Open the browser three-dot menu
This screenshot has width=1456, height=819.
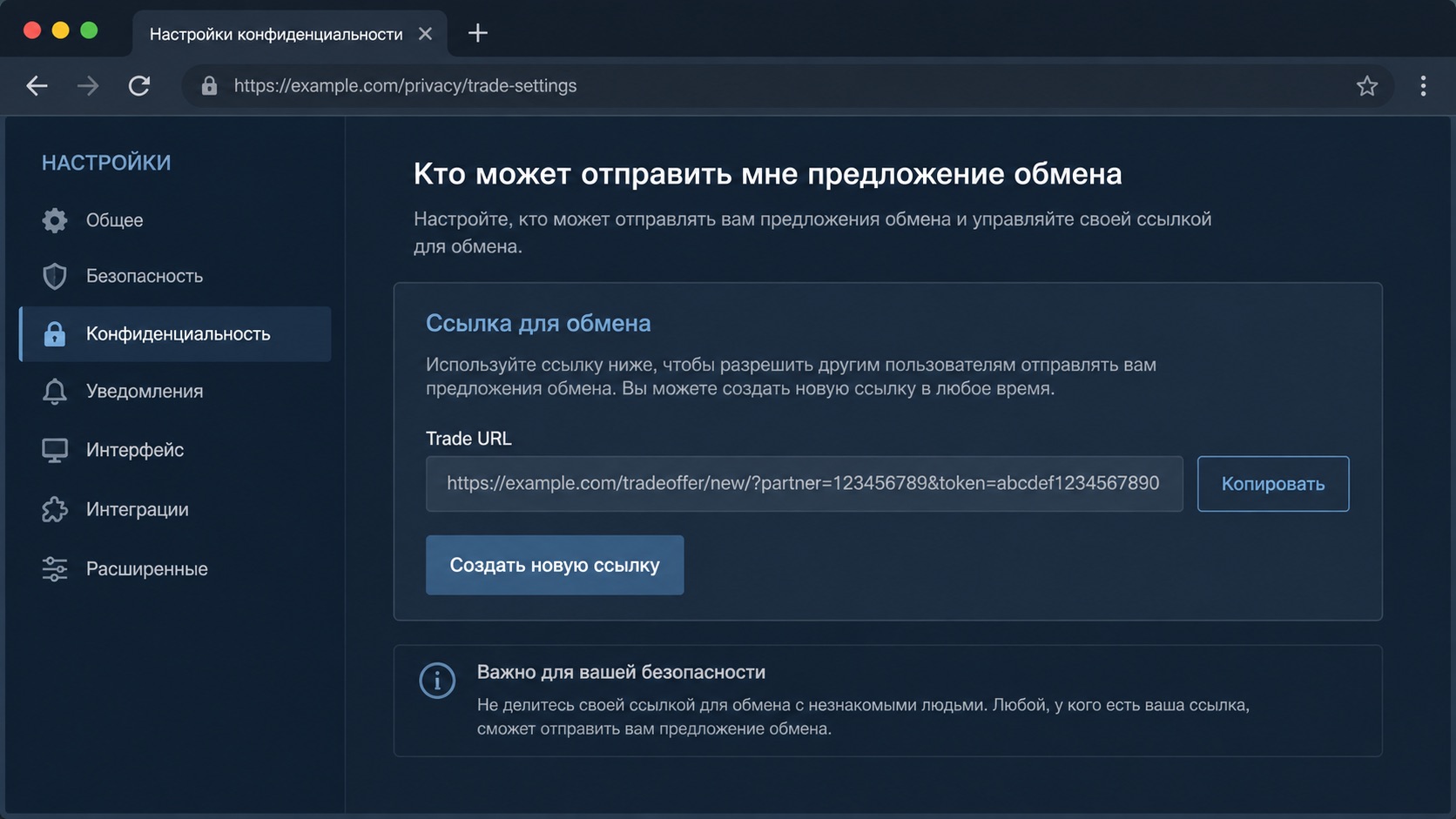coord(1423,85)
